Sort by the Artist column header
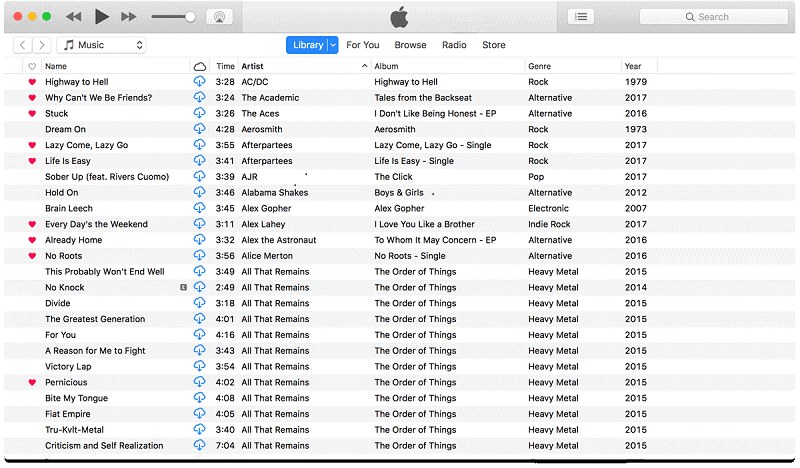 [253, 66]
